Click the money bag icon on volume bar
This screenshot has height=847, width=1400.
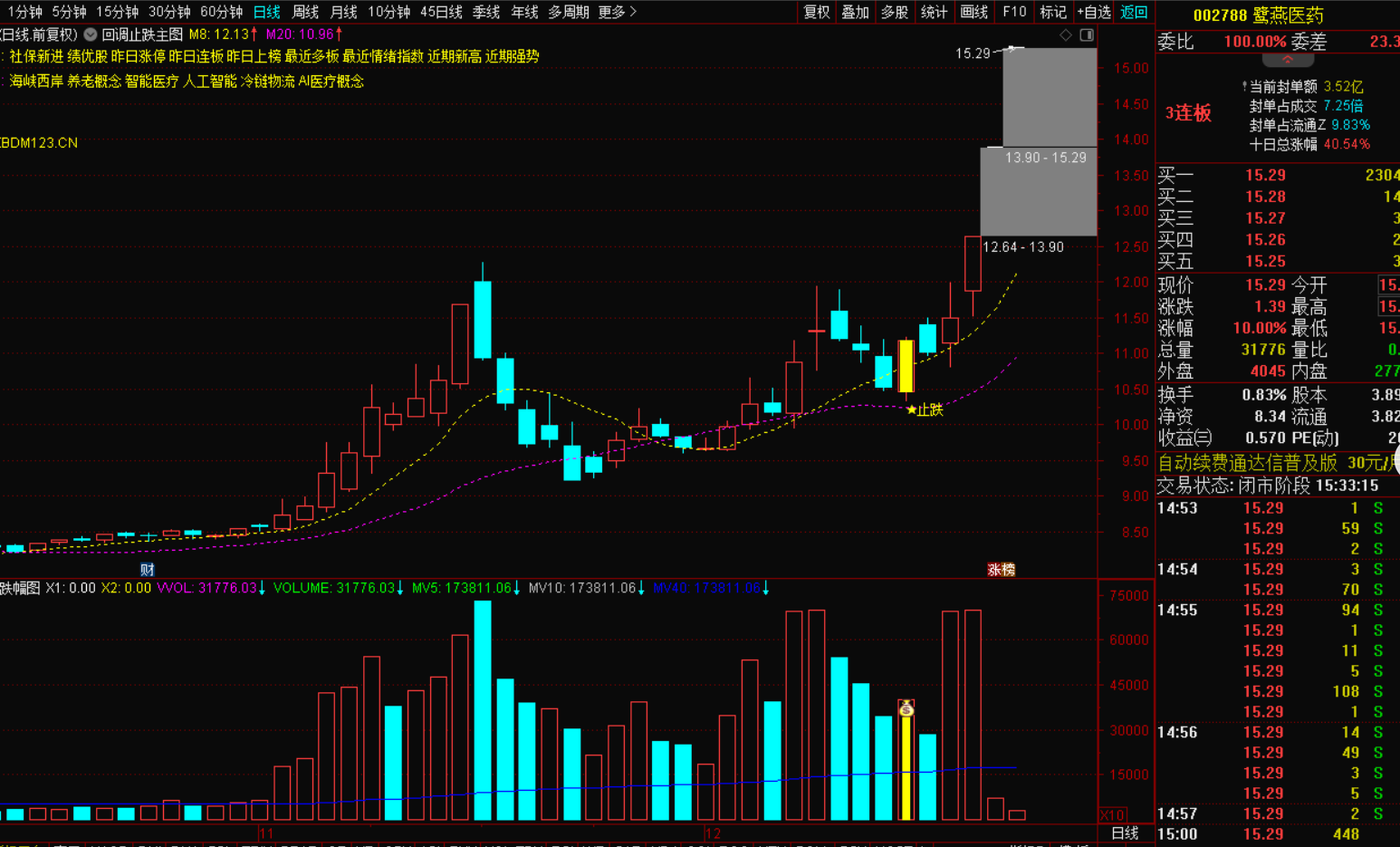(x=906, y=708)
